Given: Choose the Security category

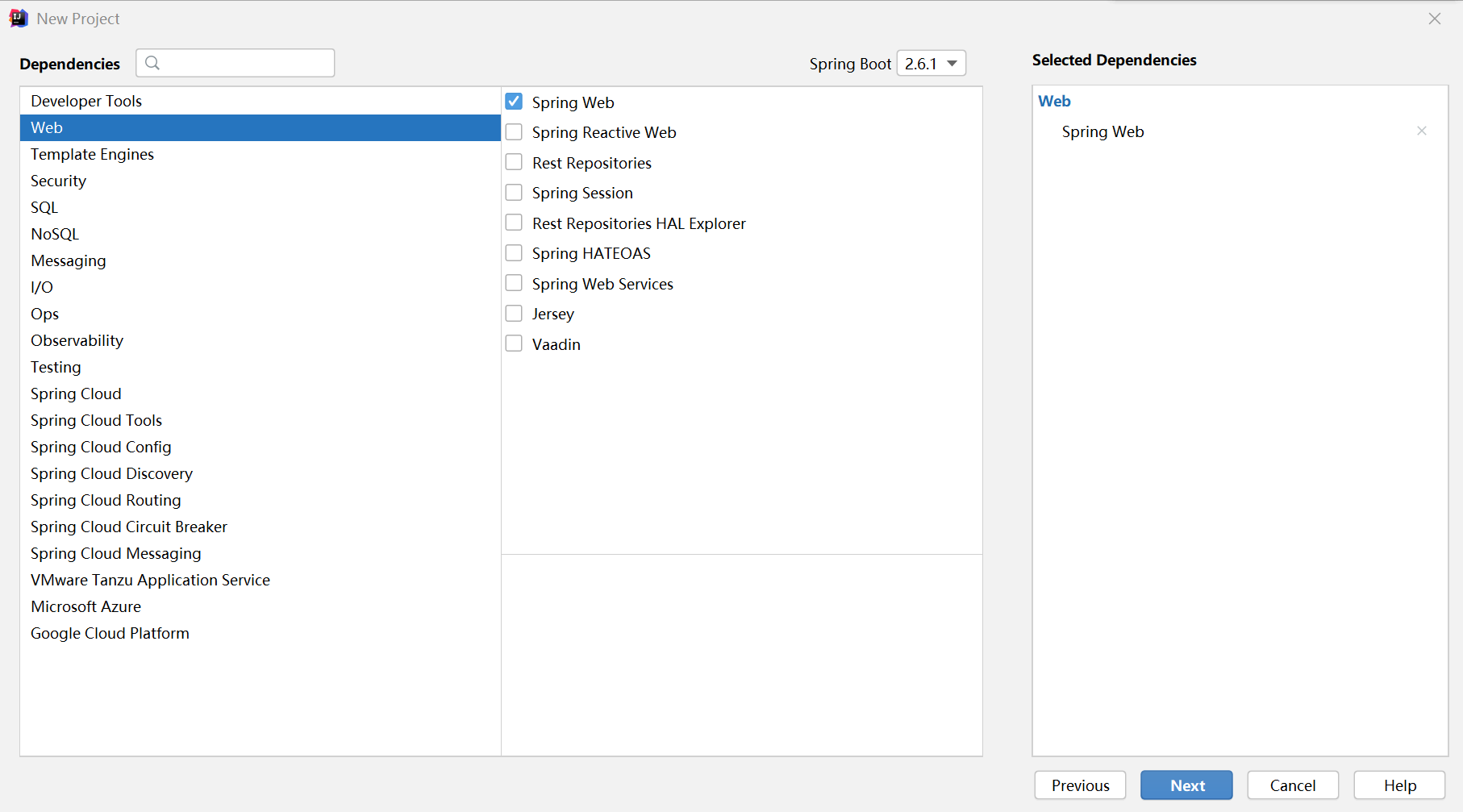Looking at the screenshot, I should tap(260, 181).
